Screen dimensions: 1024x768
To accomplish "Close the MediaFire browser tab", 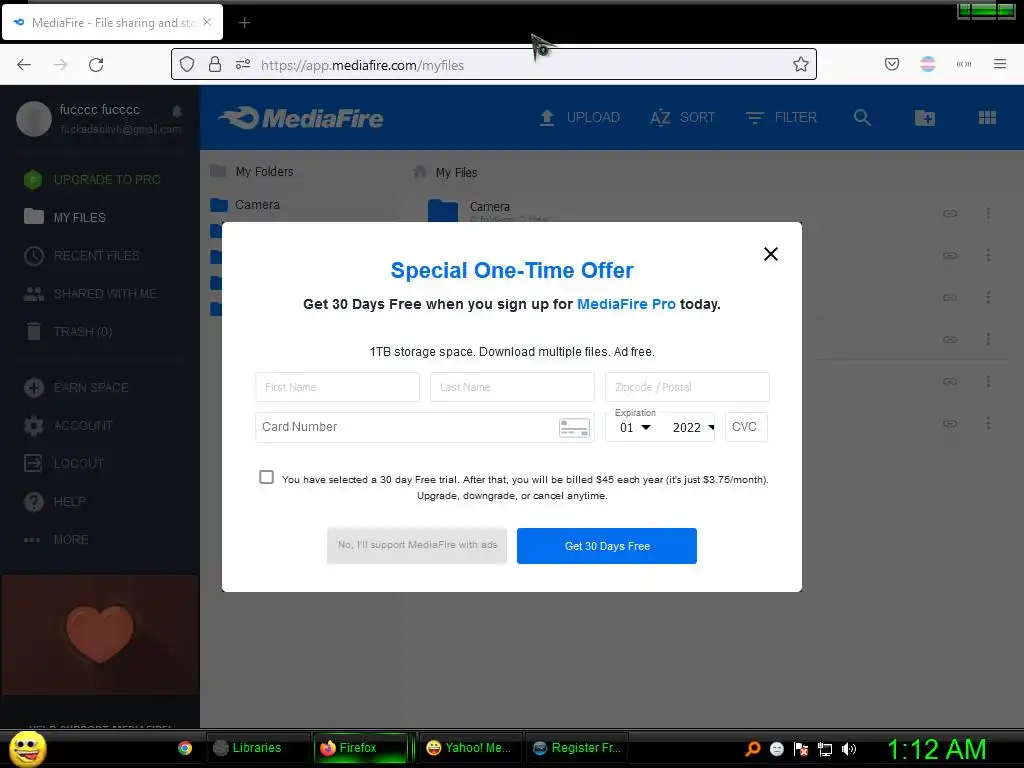I will (207, 22).
